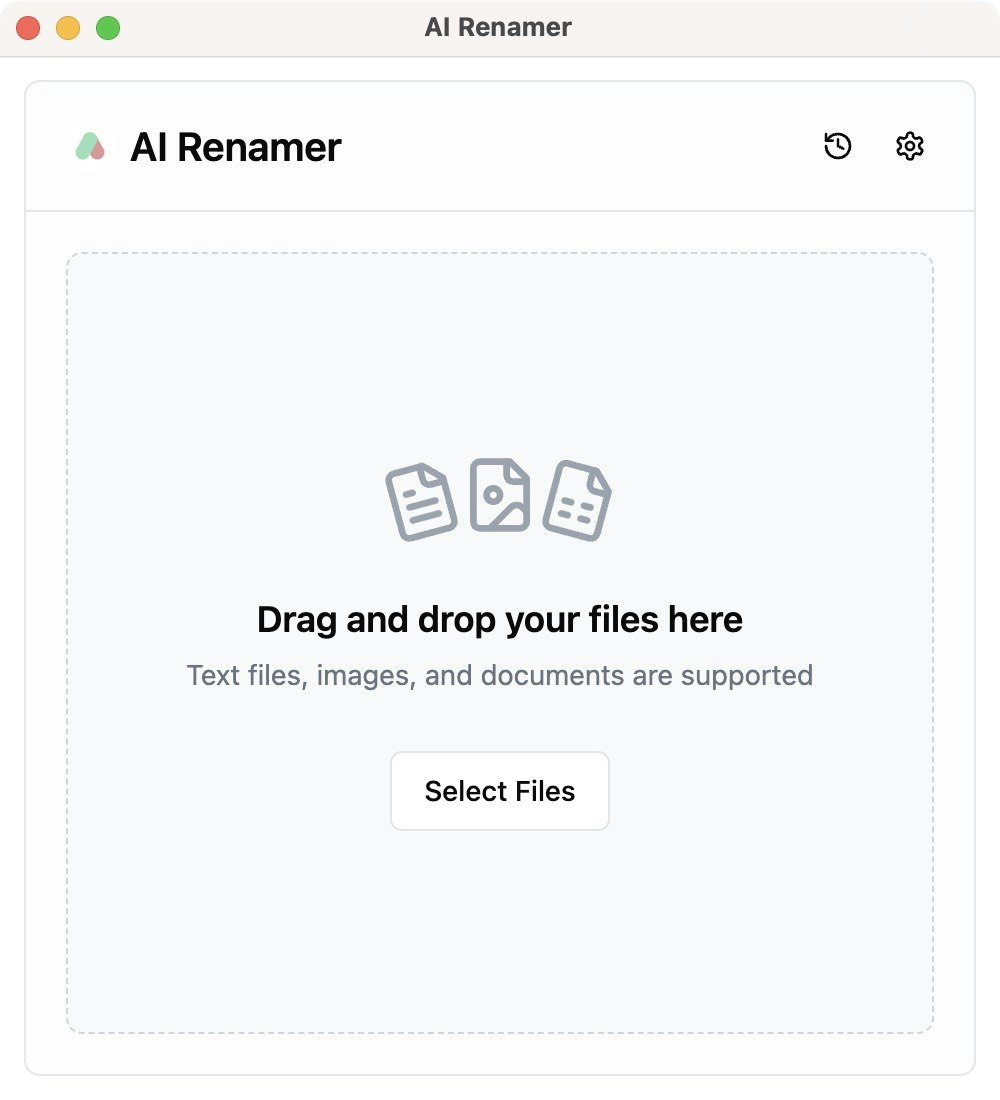The image size is (1000, 1100).
Task: Click the image file icon
Action: [500, 498]
